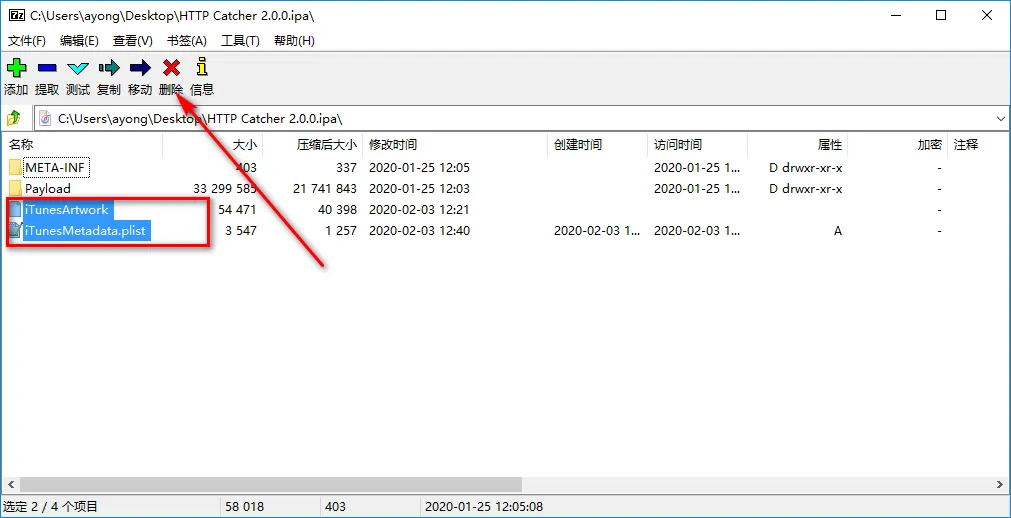Open the 书签(A) menu

187,41
